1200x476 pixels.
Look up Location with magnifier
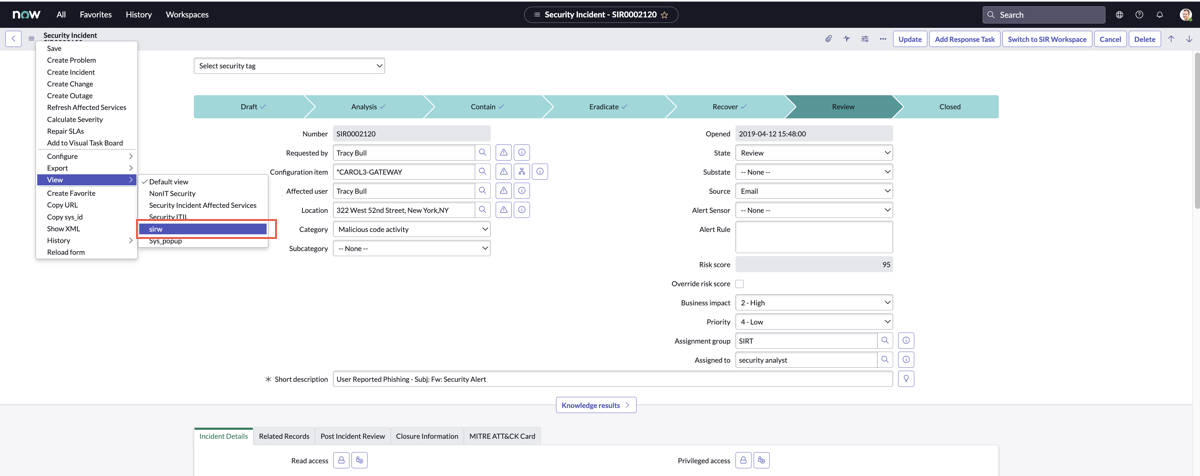pos(483,210)
